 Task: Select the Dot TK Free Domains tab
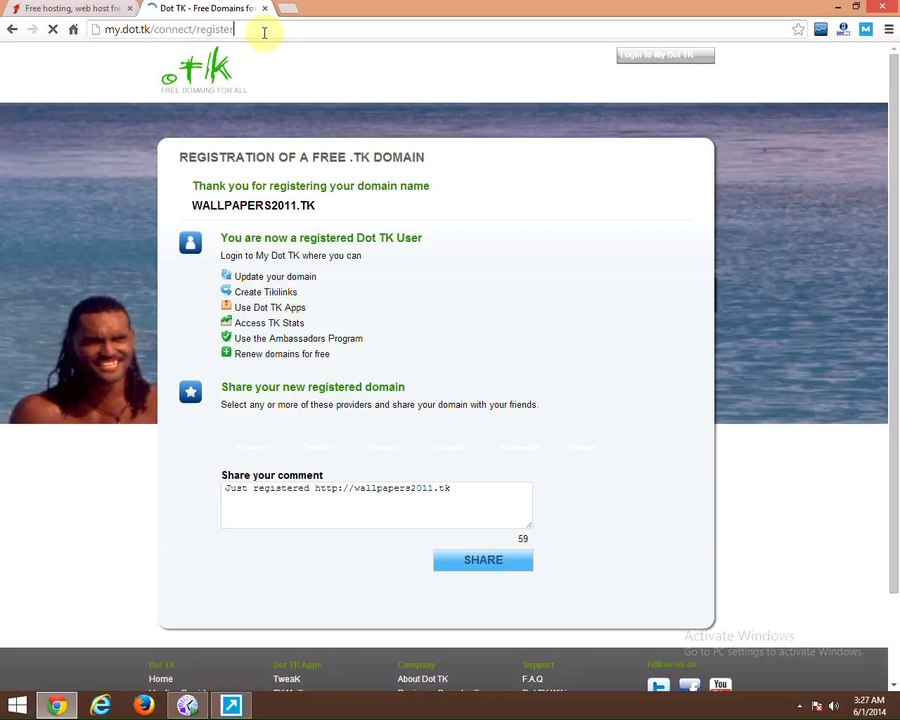click(207, 8)
